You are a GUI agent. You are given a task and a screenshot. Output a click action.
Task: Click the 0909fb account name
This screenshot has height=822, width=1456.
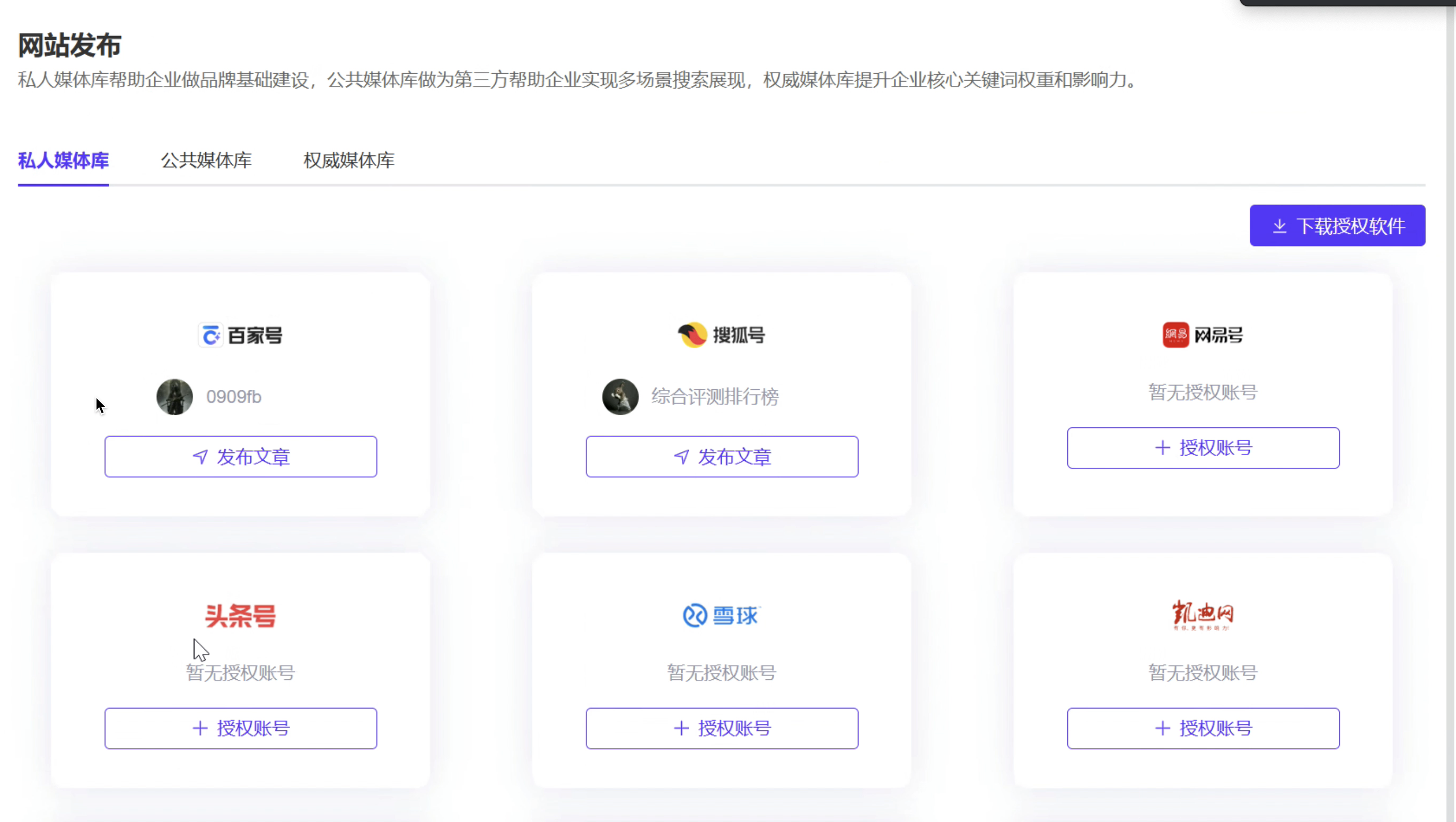pyautogui.click(x=233, y=397)
